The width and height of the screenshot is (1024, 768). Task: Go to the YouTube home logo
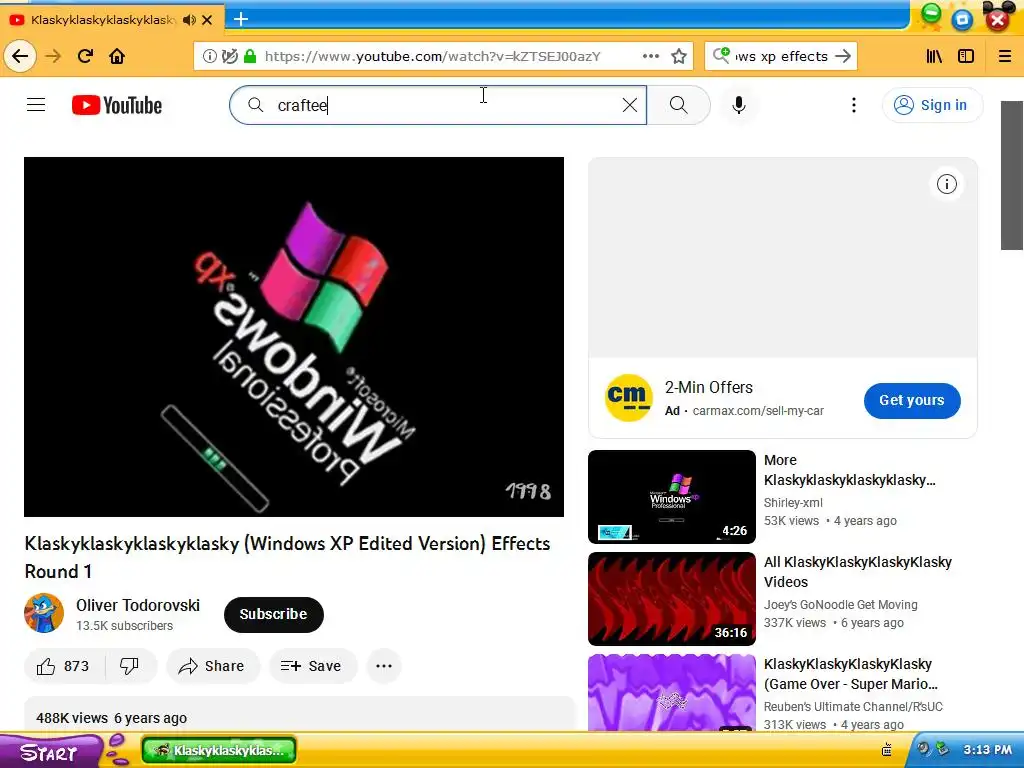(117, 105)
